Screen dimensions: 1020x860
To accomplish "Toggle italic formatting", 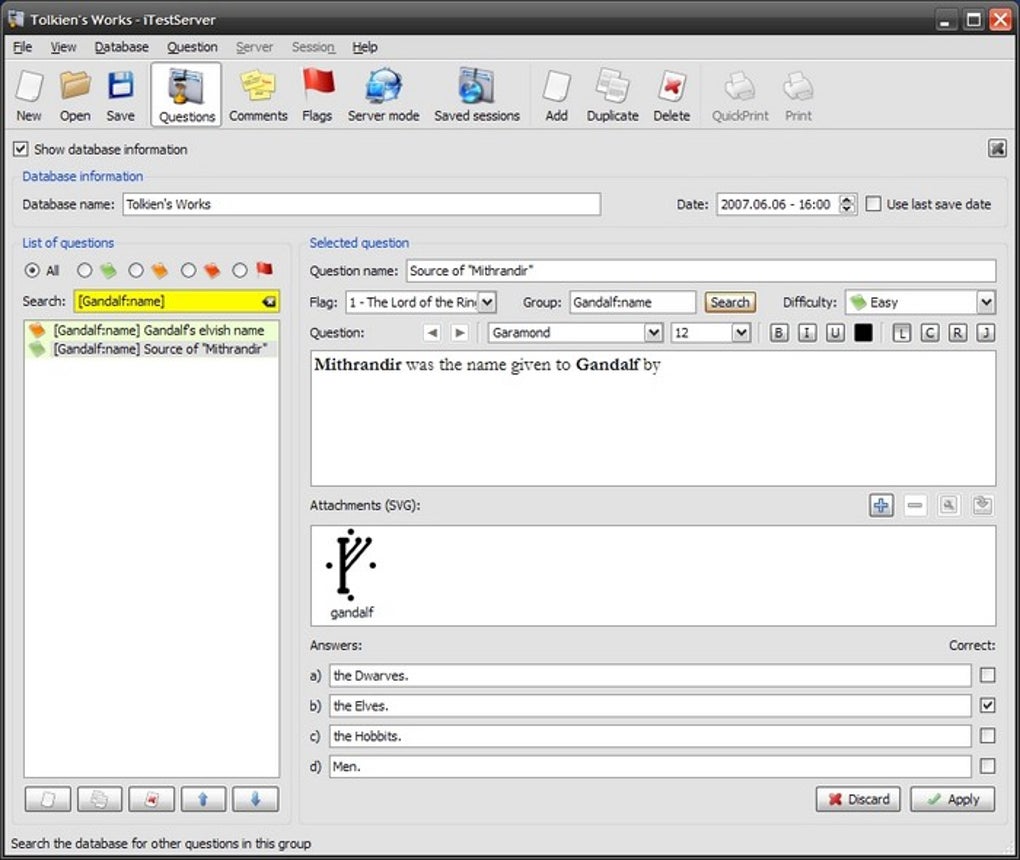I will 807,333.
